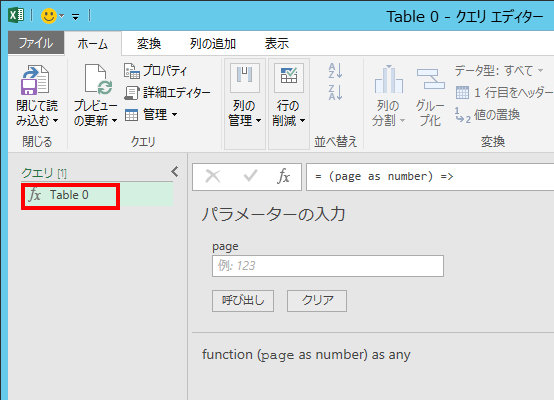This screenshot has width=554, height=400.
Task: Click the クエリ [1] pane header
Action: (x=44, y=173)
